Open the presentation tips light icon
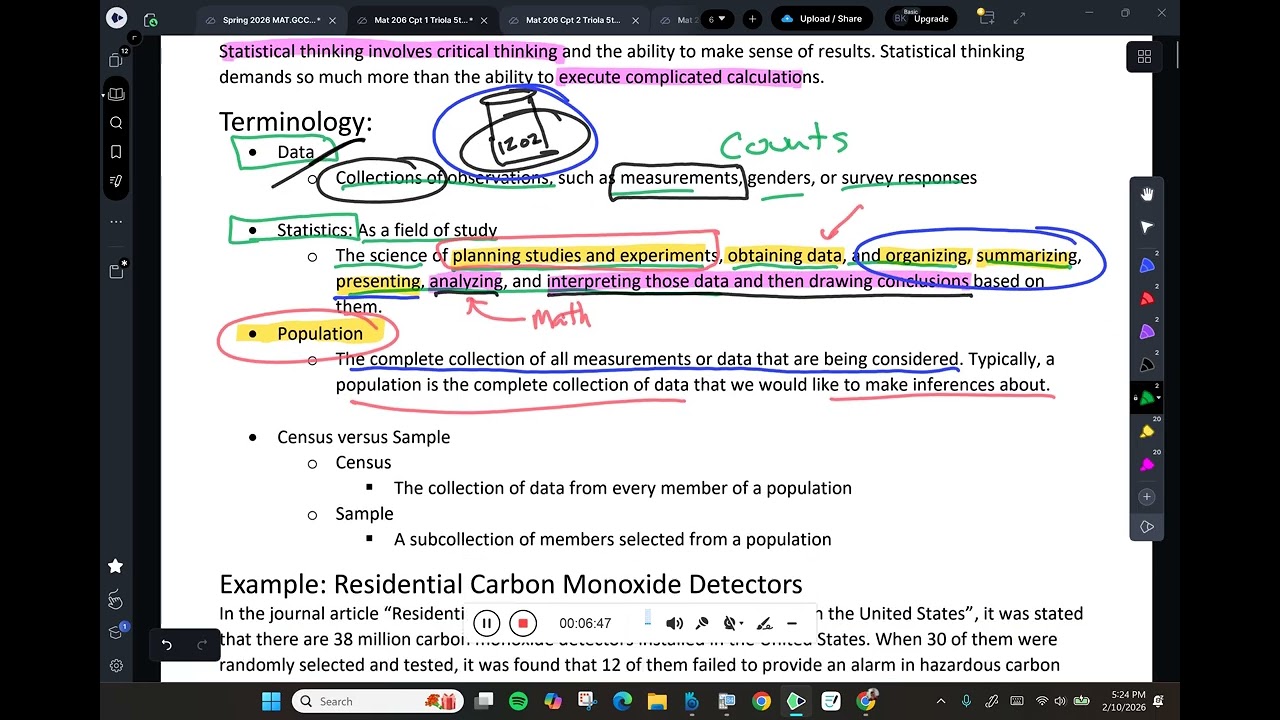1280x720 pixels. click(985, 17)
